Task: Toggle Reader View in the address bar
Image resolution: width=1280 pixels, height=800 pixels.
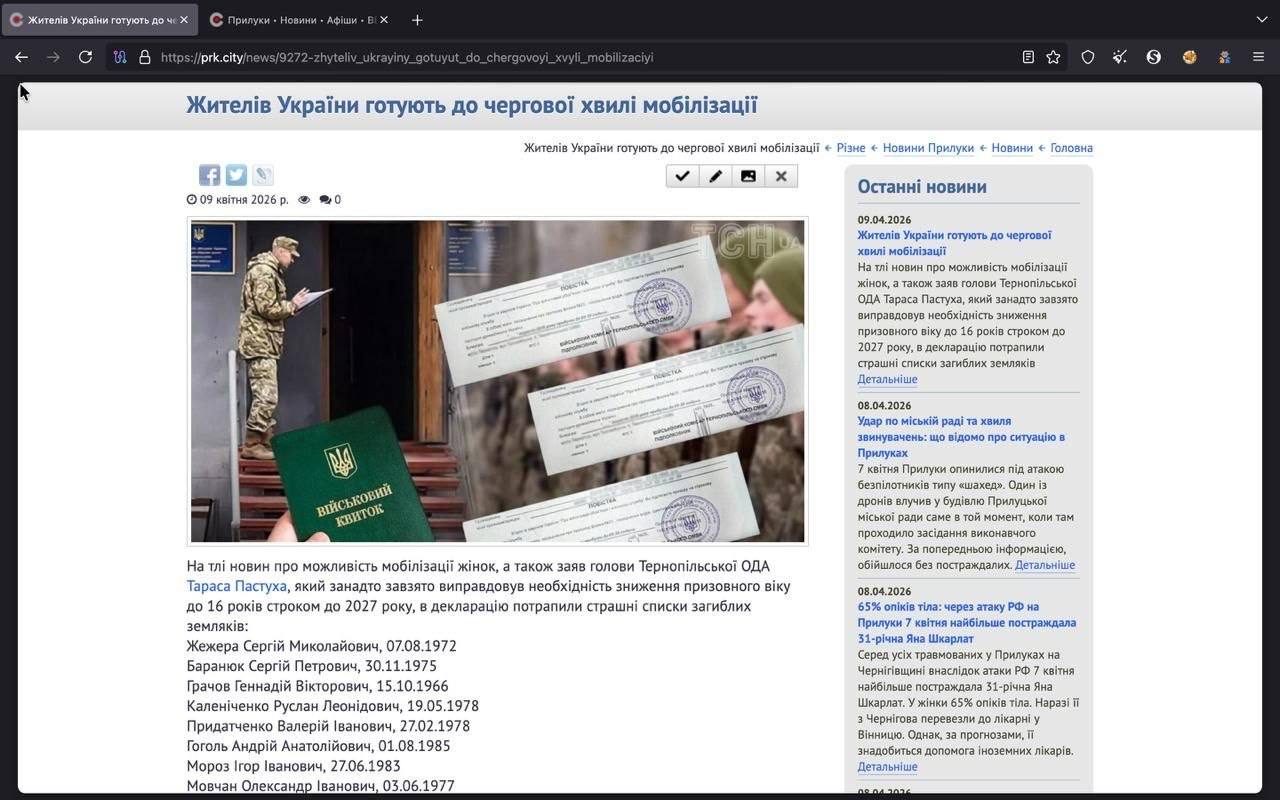Action: click(x=1026, y=57)
